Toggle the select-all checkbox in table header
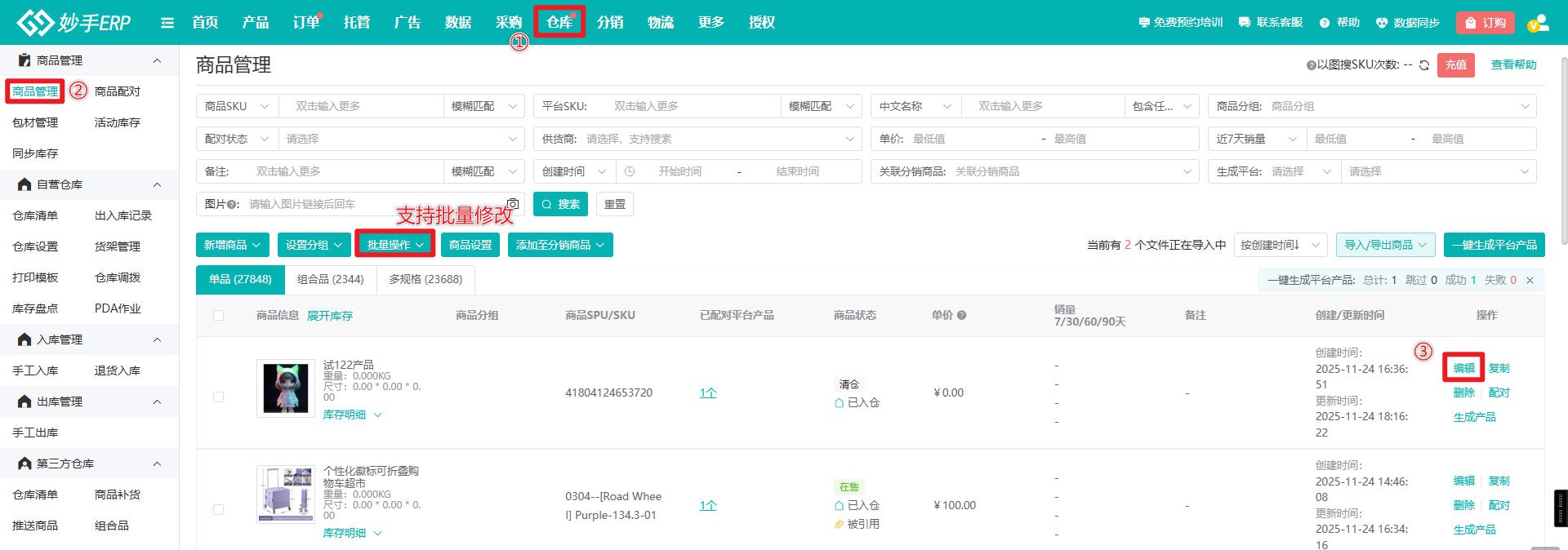 [x=218, y=315]
